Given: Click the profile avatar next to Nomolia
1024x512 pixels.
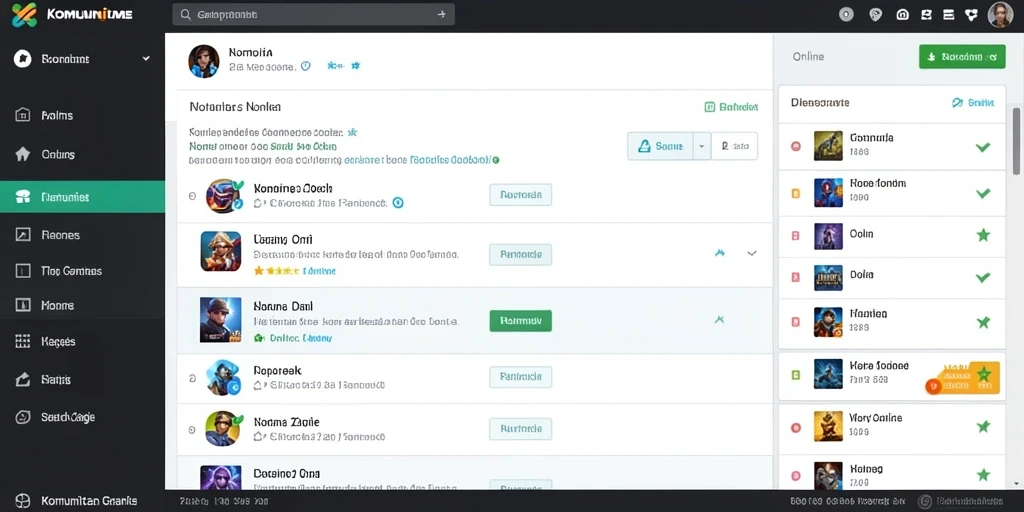Looking at the screenshot, I should coord(204,61).
